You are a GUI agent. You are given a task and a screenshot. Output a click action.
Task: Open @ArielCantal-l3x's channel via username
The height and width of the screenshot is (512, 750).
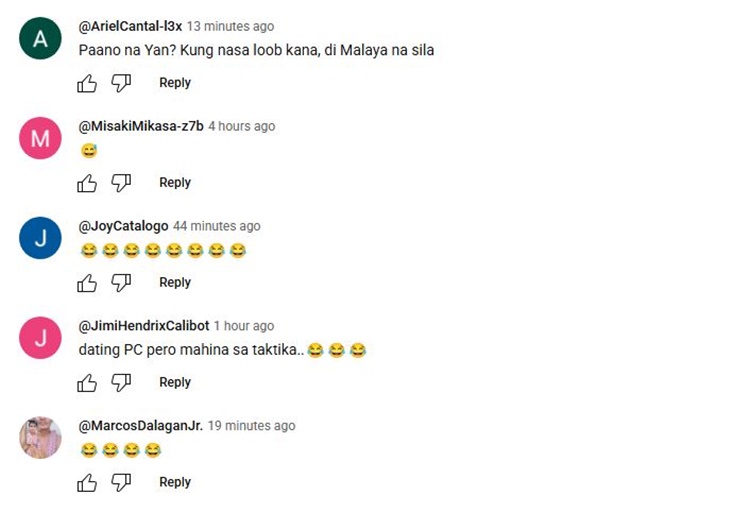pyautogui.click(x=130, y=26)
